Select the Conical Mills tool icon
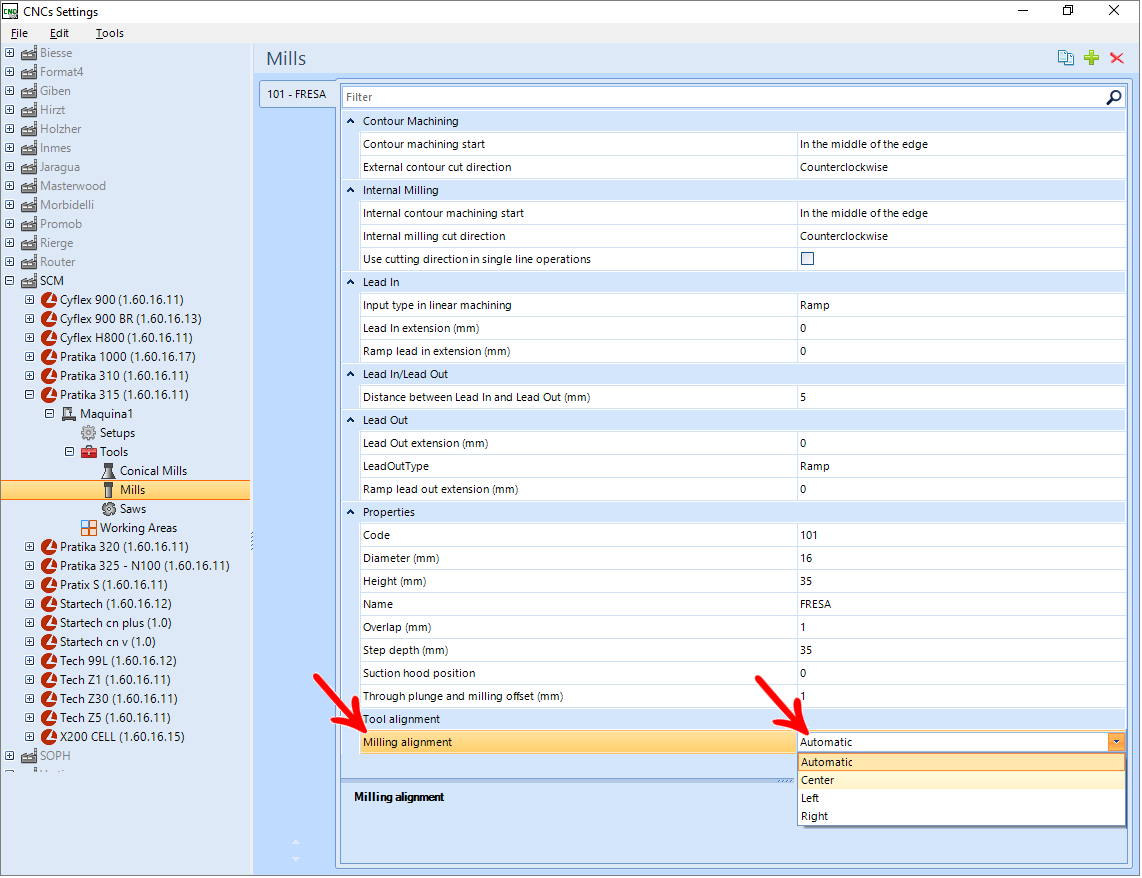The image size is (1142, 878). [x=109, y=471]
